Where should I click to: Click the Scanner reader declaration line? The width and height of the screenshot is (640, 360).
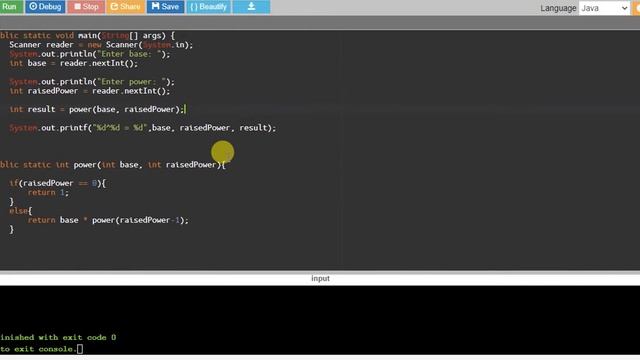point(101,45)
